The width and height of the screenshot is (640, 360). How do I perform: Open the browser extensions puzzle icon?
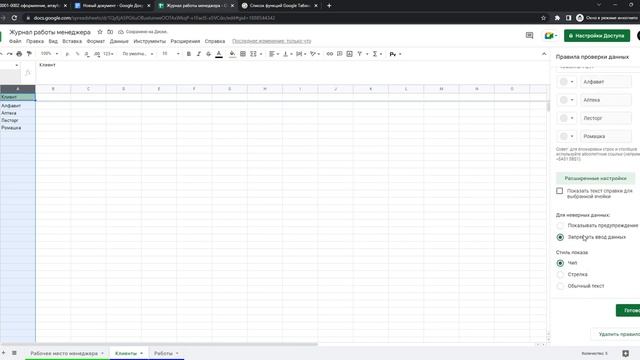click(x=557, y=18)
